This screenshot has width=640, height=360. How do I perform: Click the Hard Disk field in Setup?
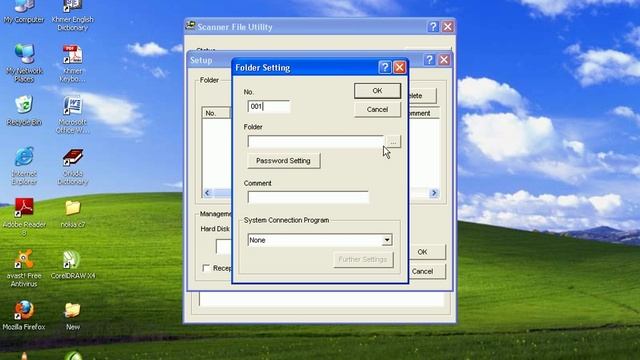pos(224,247)
